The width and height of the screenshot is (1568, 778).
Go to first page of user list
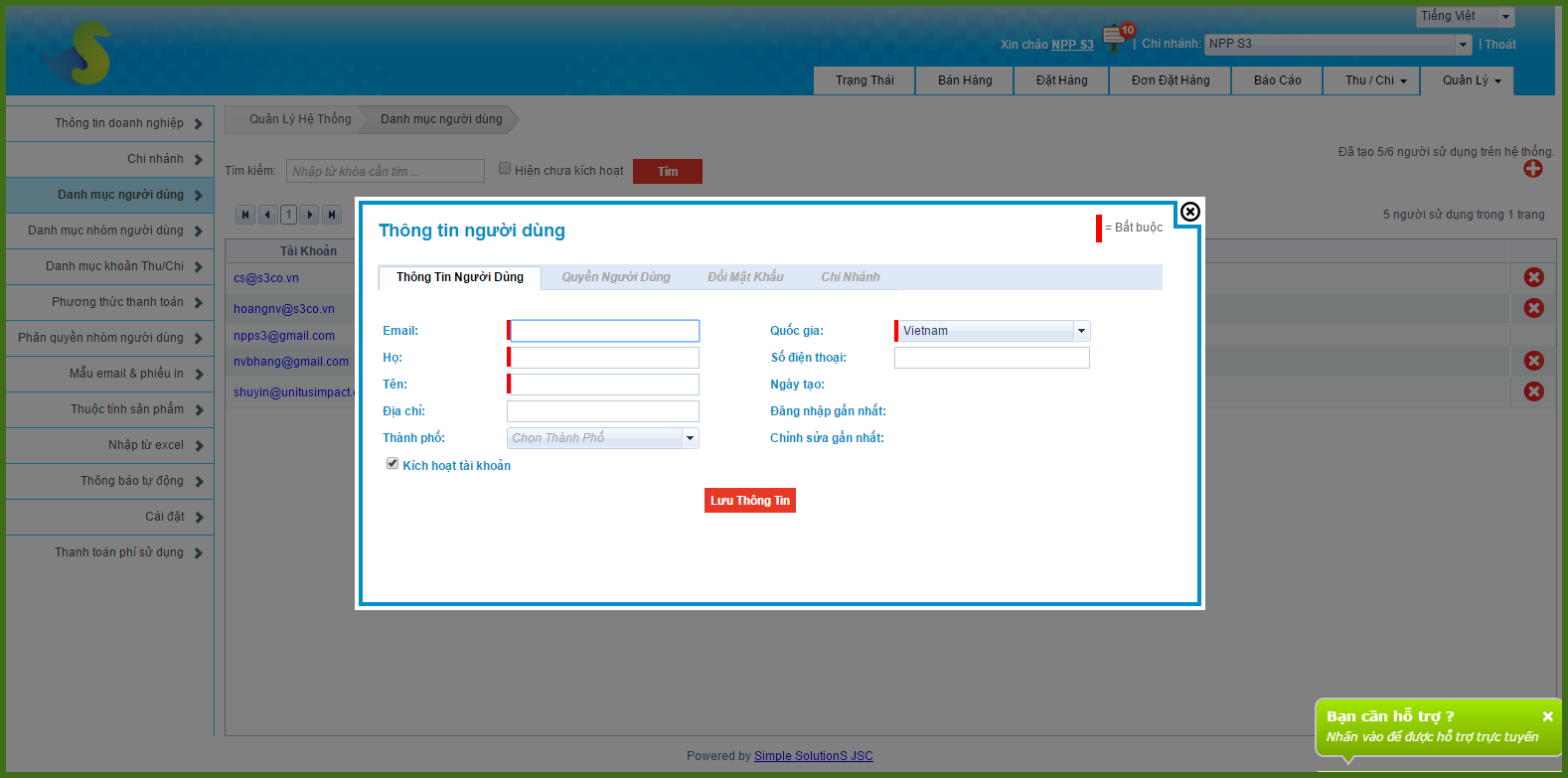(245, 215)
